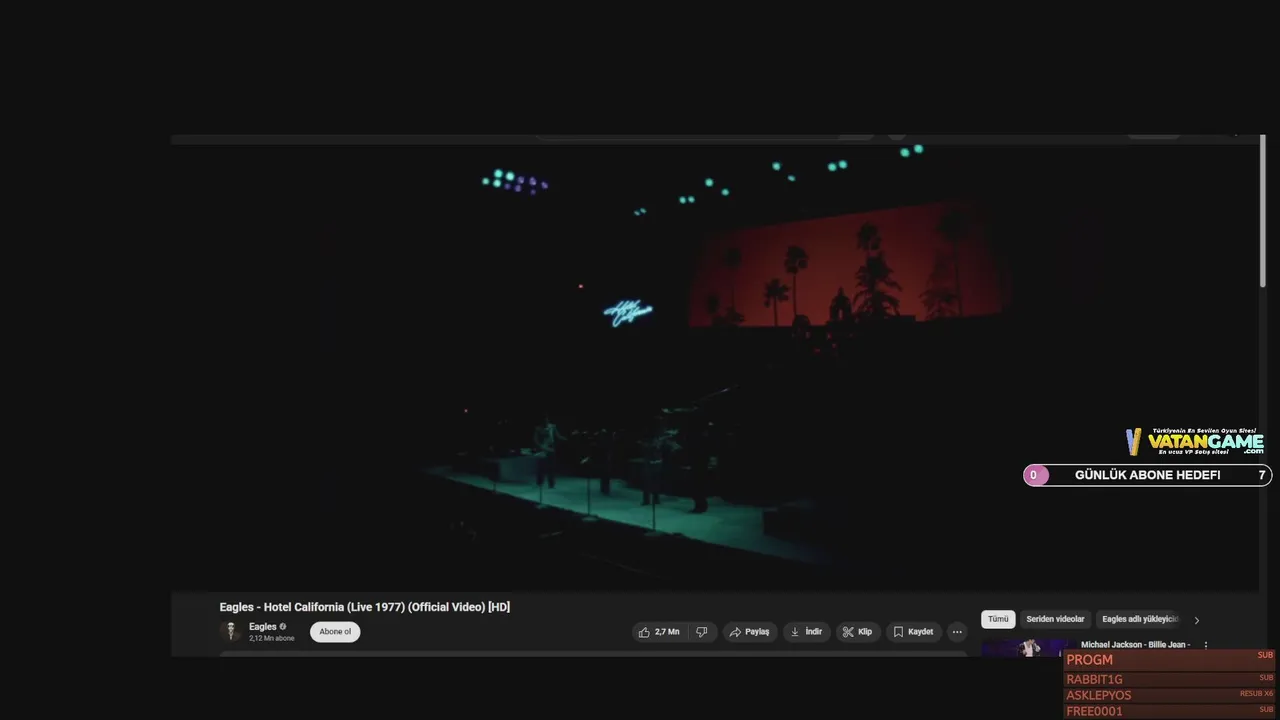Like the Hotel California video
This screenshot has width=1280, height=720.
pos(659,632)
